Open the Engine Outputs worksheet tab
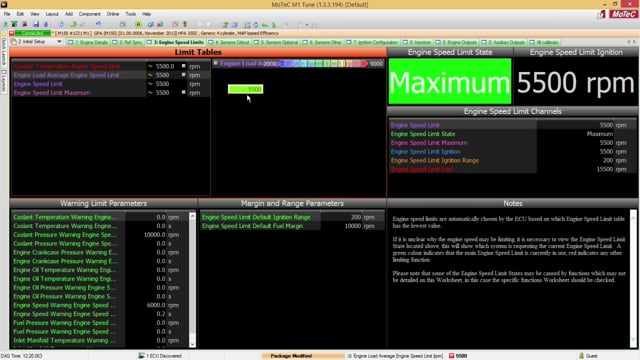The width and height of the screenshot is (640, 360). tap(456, 42)
